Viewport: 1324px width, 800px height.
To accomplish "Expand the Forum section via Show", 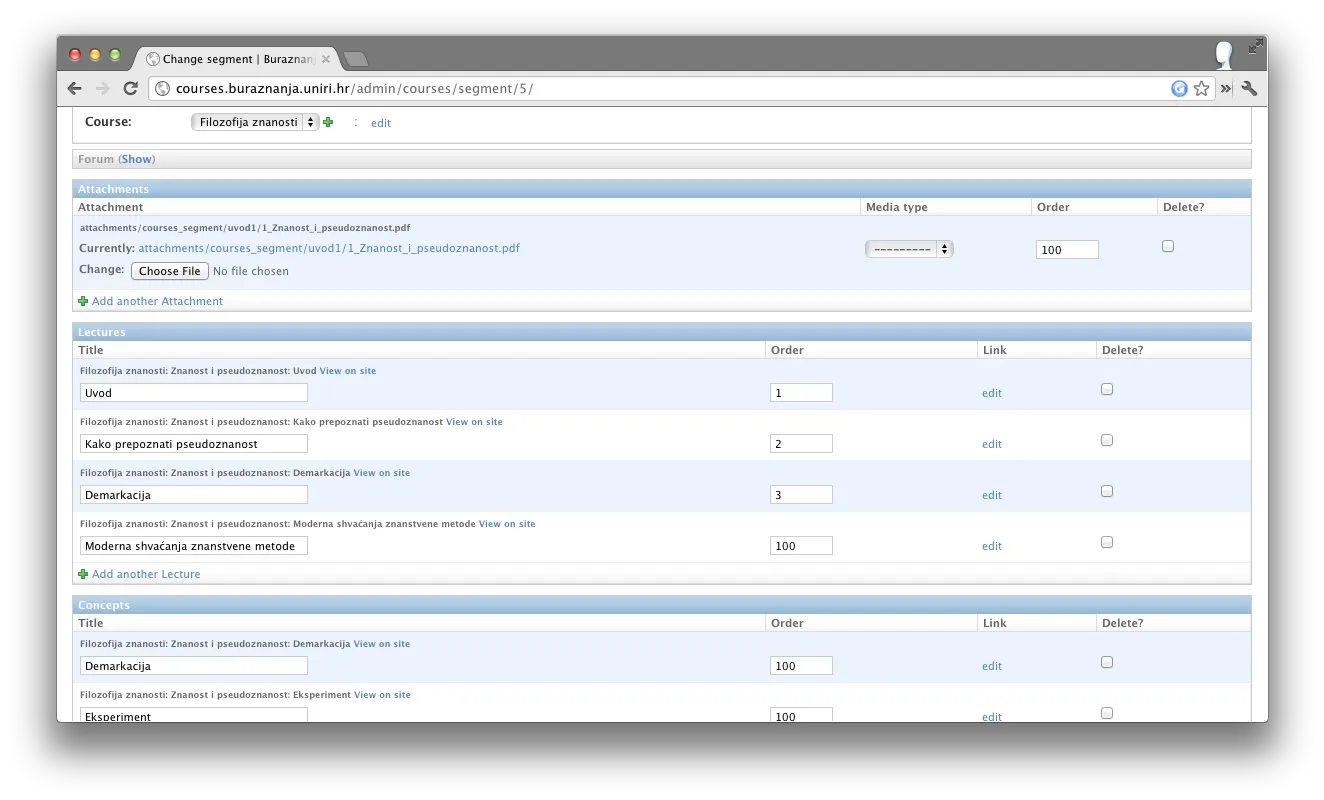I will point(137,159).
